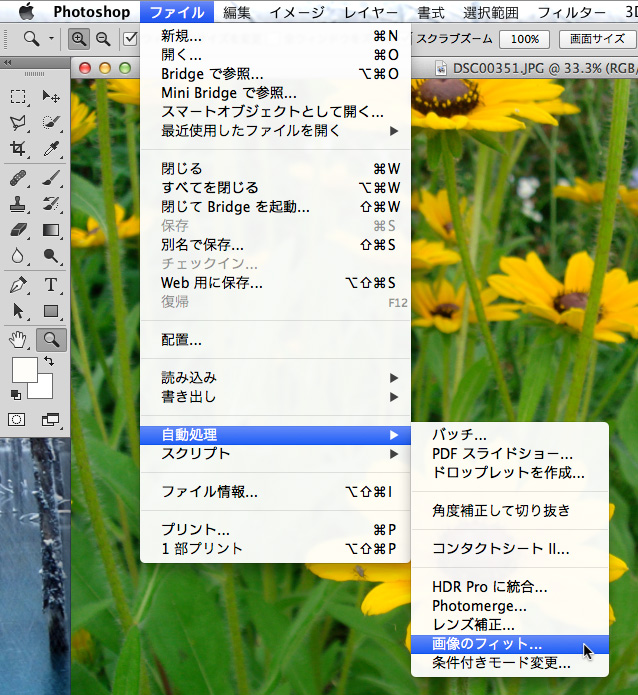Select the Hand tool
Viewport: 638px width, 695px height.
18,340
